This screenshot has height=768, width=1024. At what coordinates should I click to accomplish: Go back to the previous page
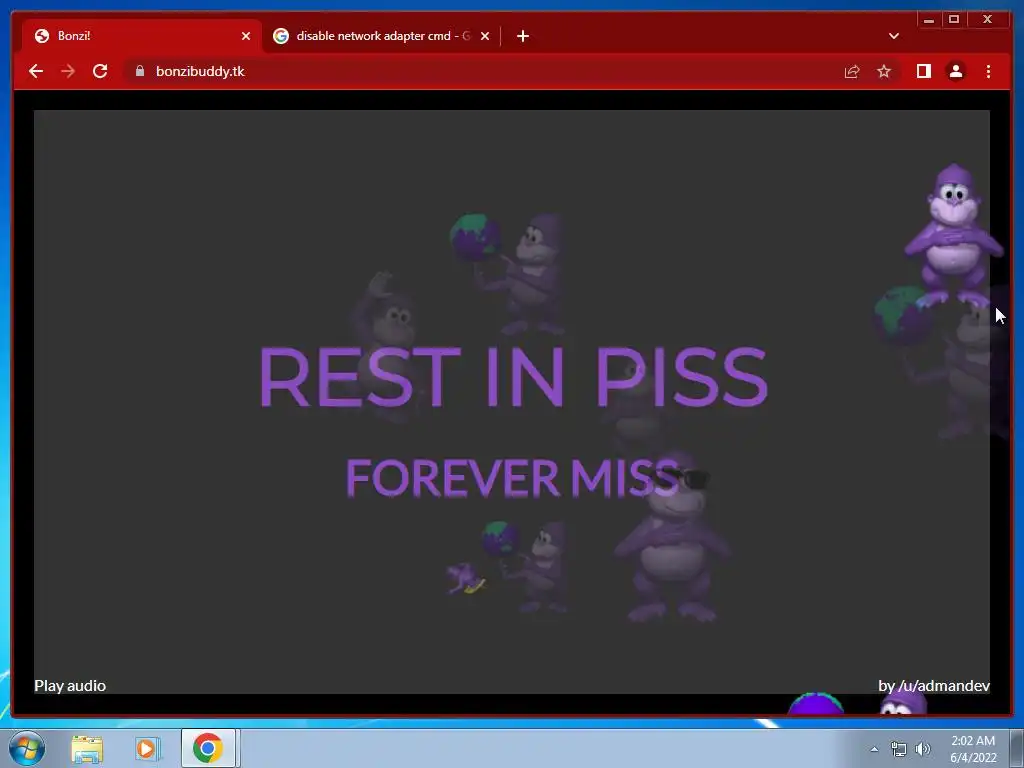(x=36, y=71)
